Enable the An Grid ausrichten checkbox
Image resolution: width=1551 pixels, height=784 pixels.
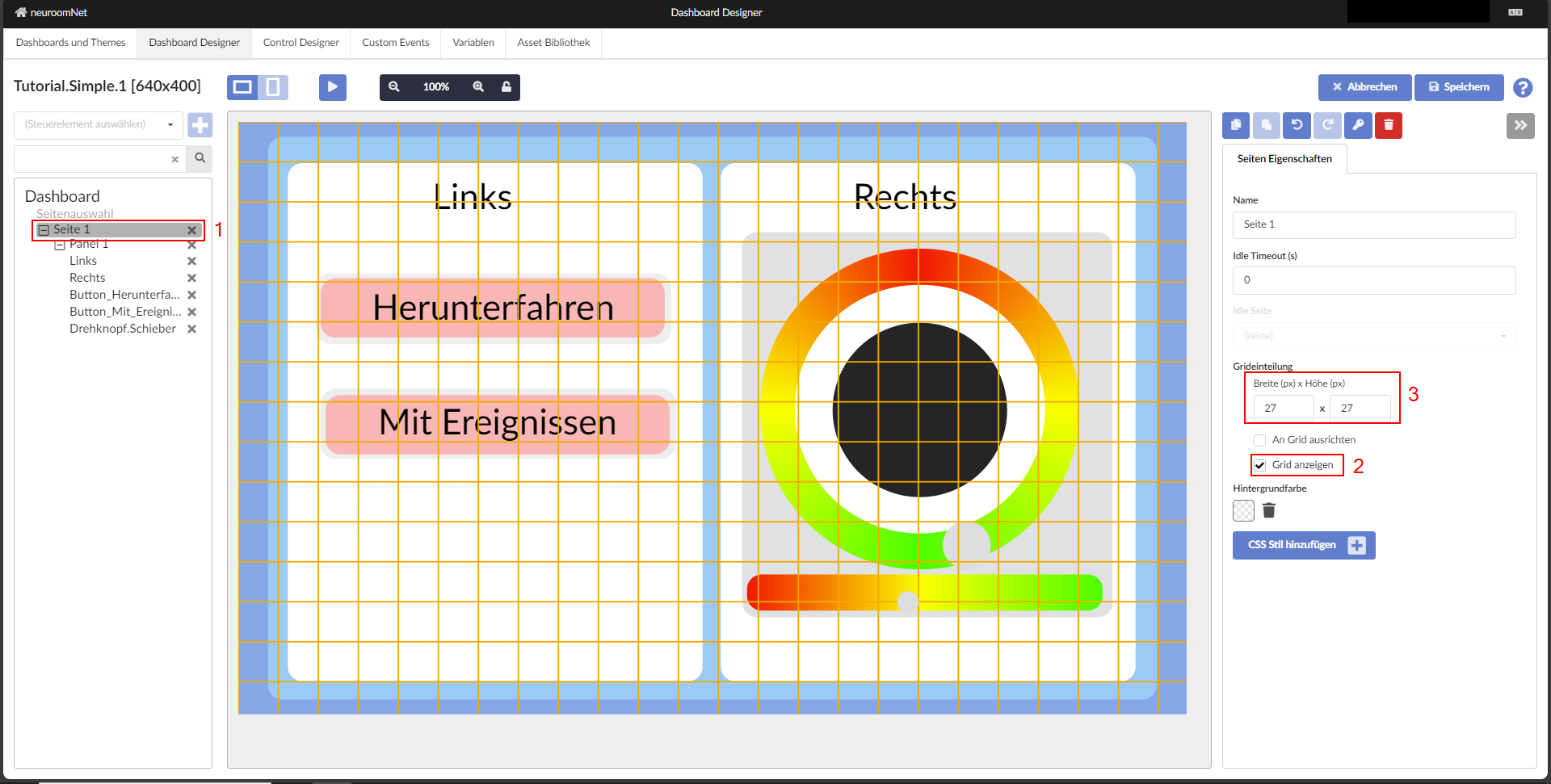click(x=1259, y=440)
